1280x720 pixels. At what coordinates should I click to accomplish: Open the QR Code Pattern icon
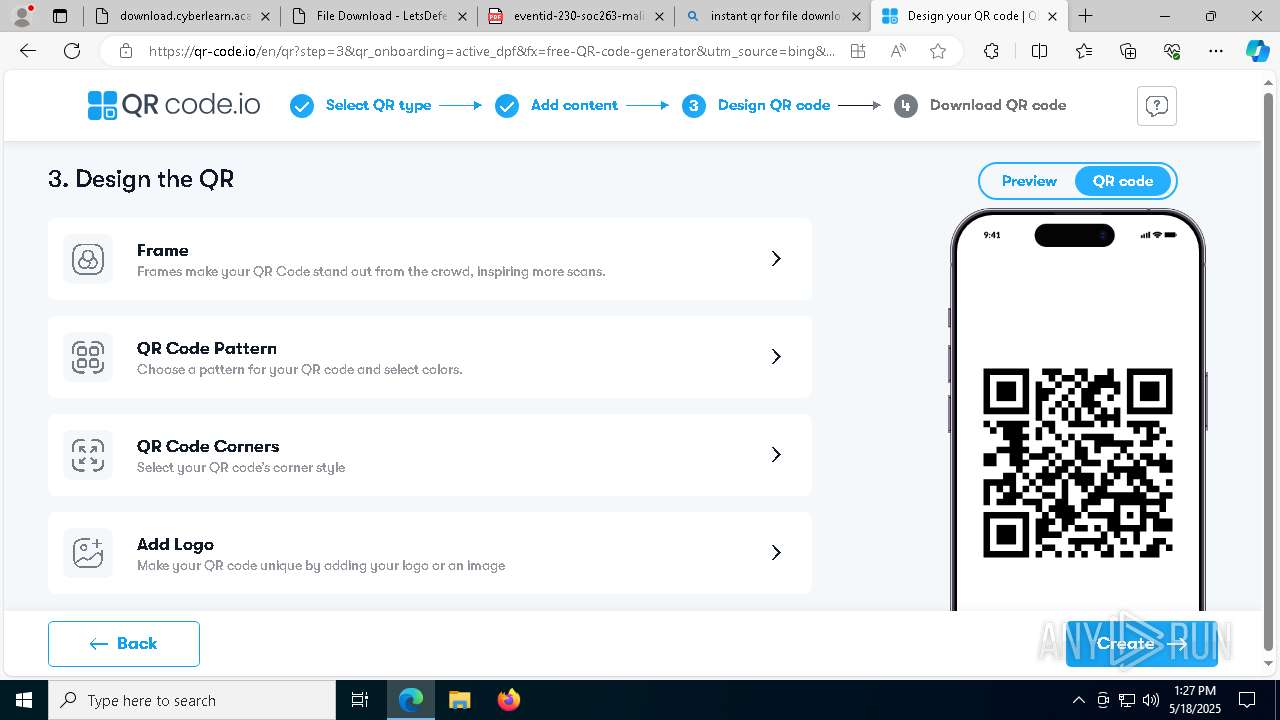pyautogui.click(x=88, y=357)
